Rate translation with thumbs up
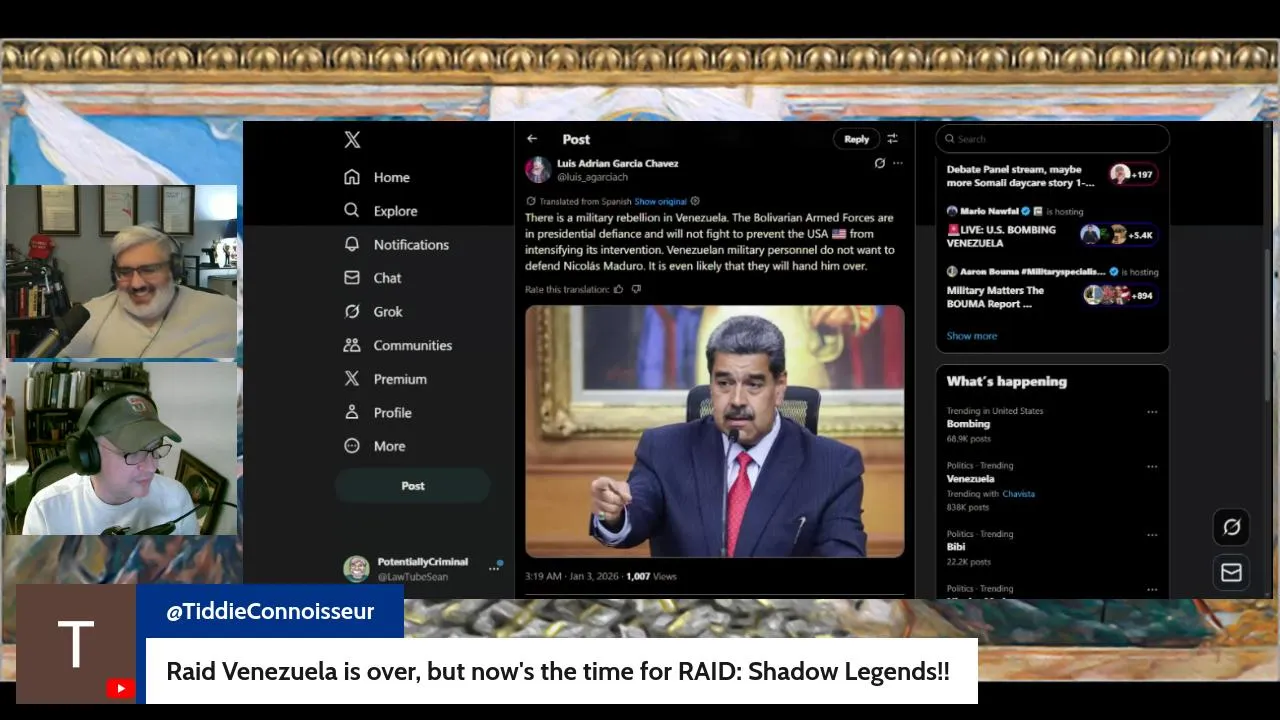The width and height of the screenshot is (1280, 720). click(618, 289)
